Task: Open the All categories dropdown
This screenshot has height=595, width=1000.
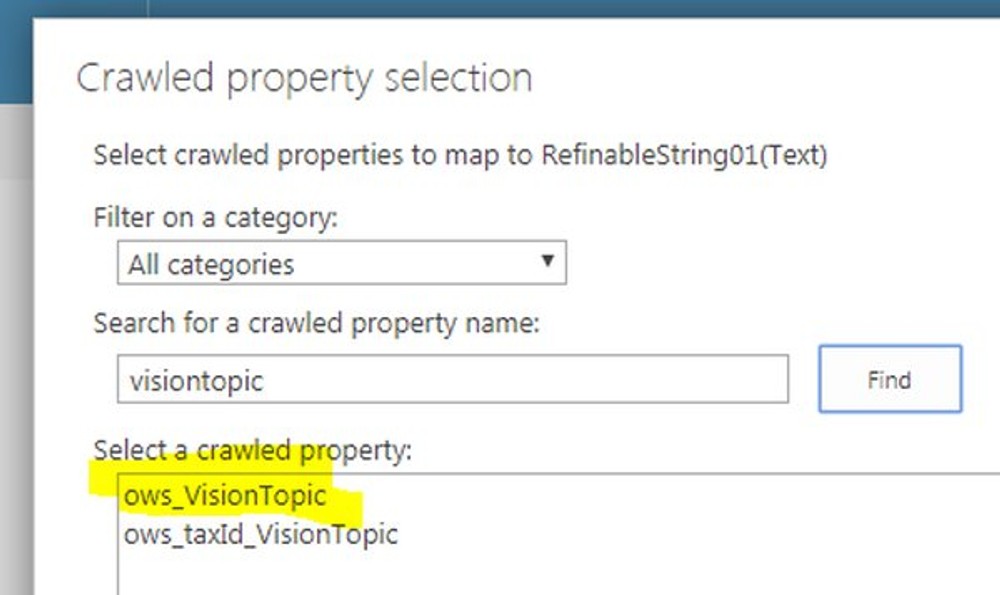Action: coord(340,263)
